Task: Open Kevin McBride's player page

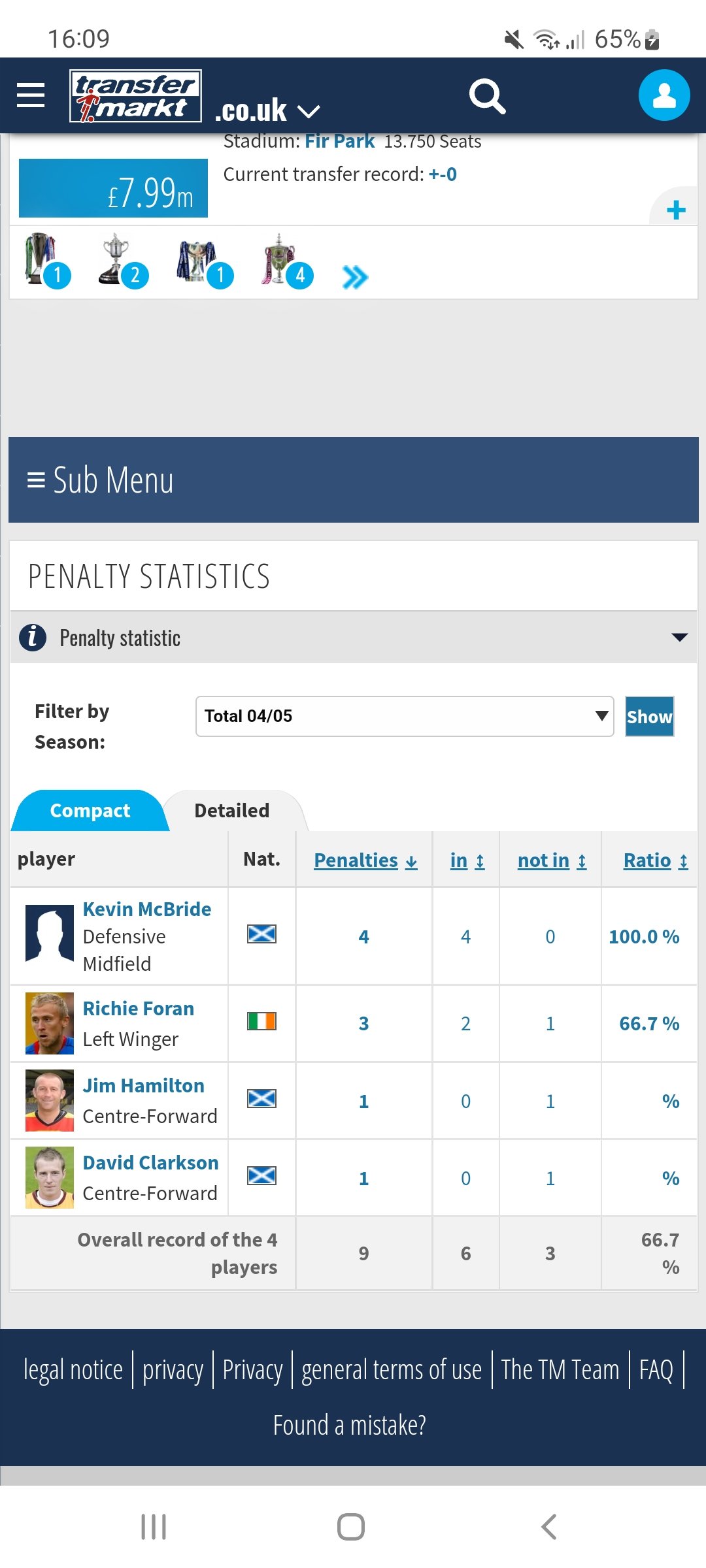Action: click(x=146, y=909)
